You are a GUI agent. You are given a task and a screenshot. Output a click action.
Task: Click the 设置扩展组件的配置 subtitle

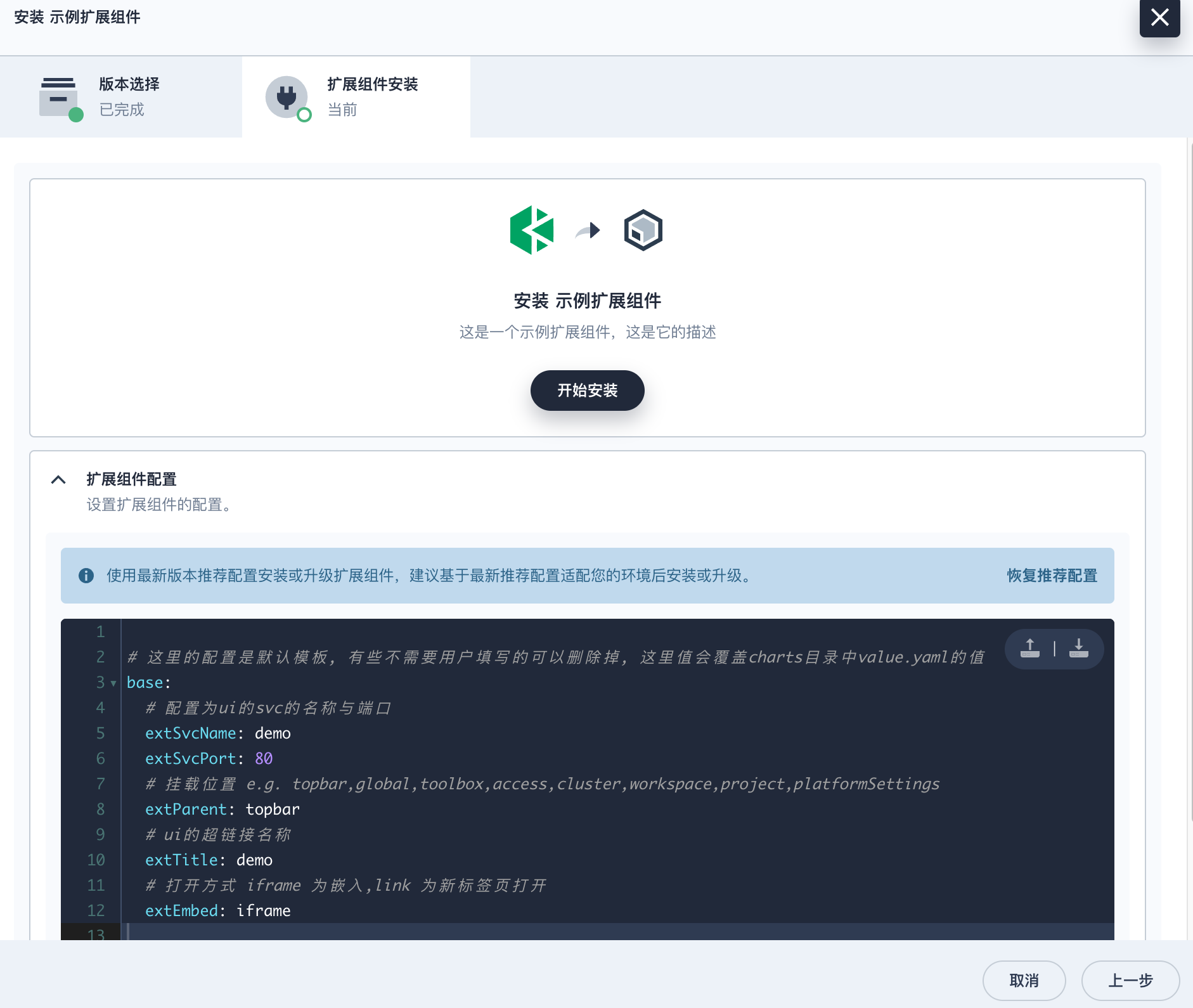159,505
